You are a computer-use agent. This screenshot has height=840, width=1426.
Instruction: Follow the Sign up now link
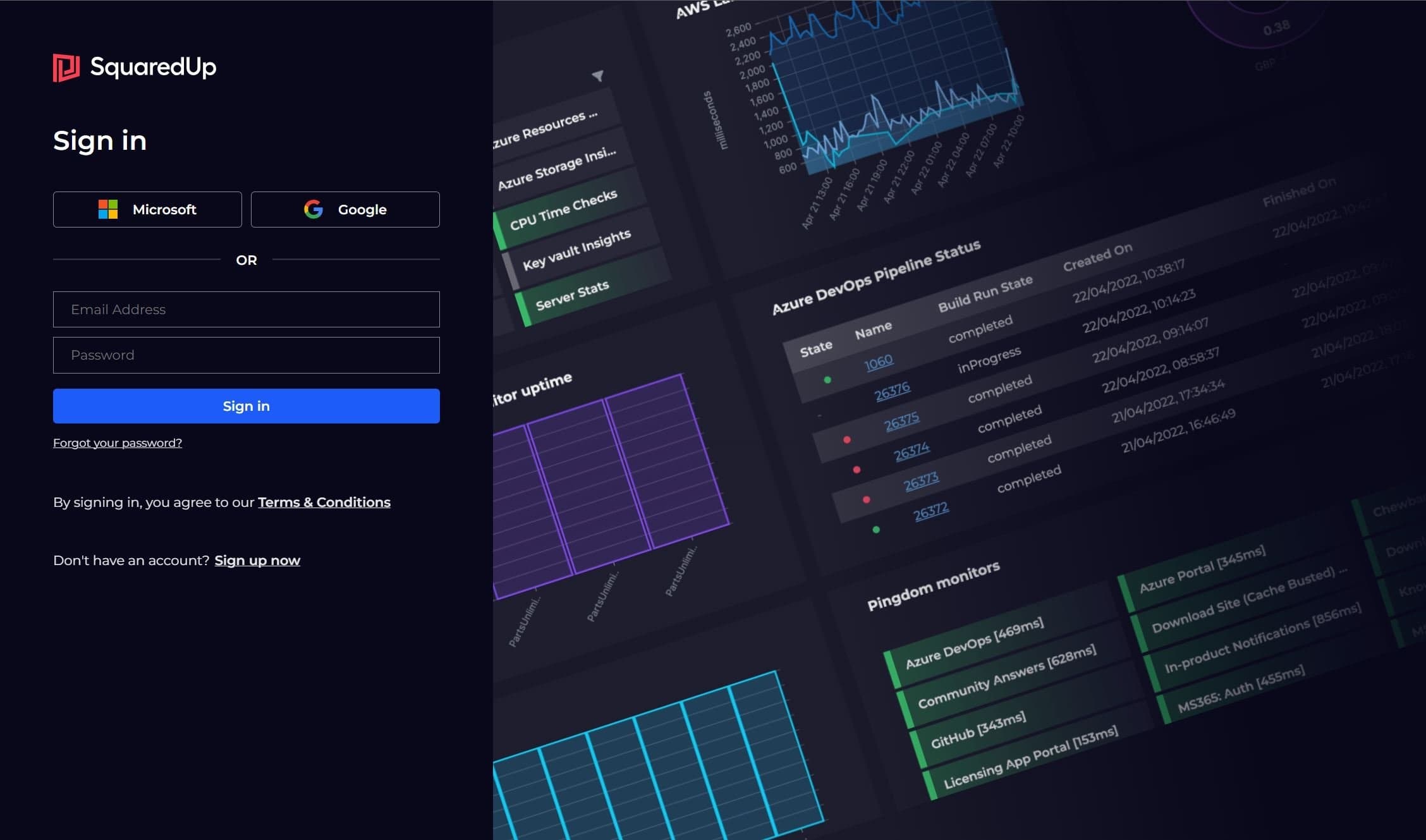(257, 560)
